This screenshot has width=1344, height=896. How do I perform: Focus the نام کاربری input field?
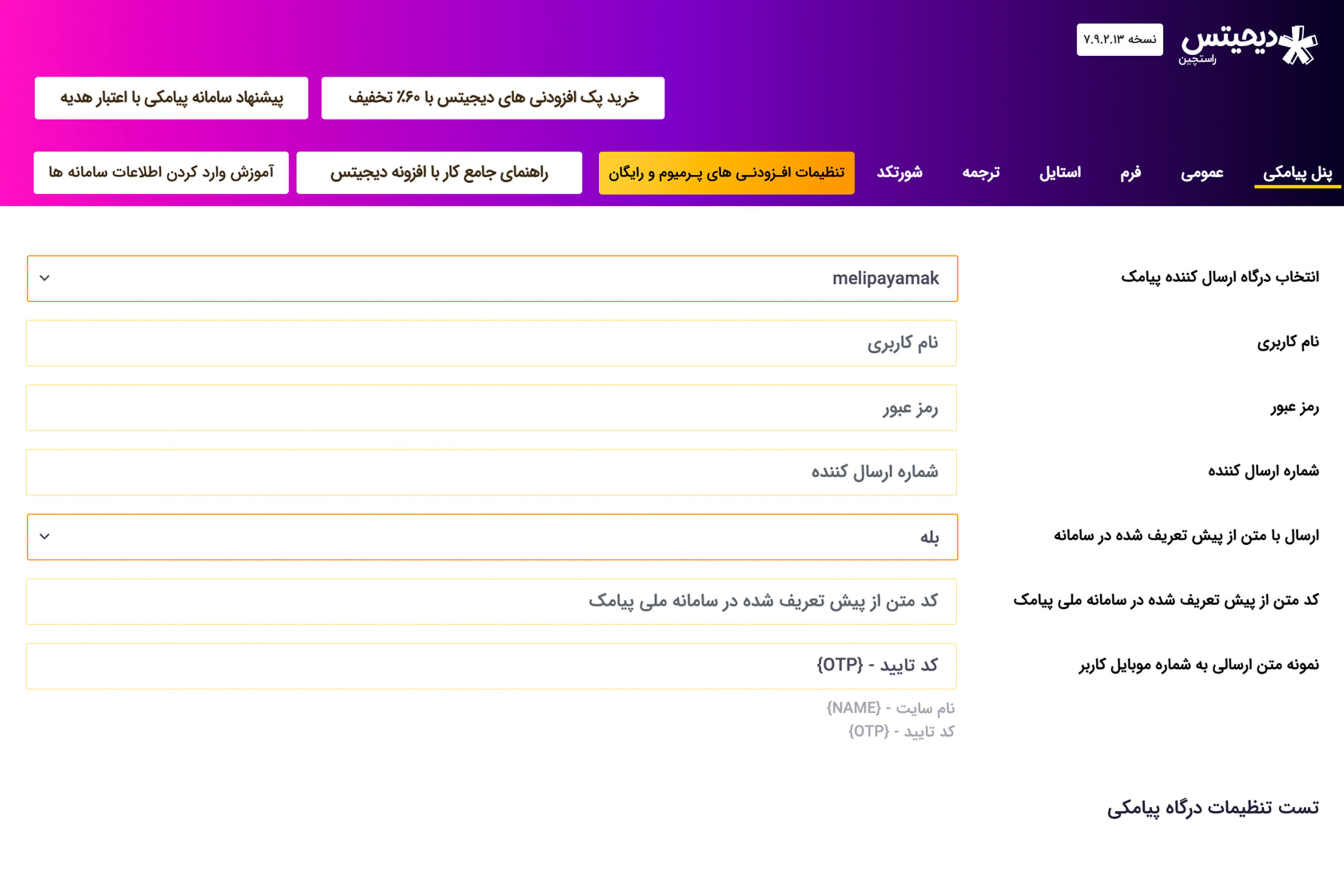coord(491,343)
